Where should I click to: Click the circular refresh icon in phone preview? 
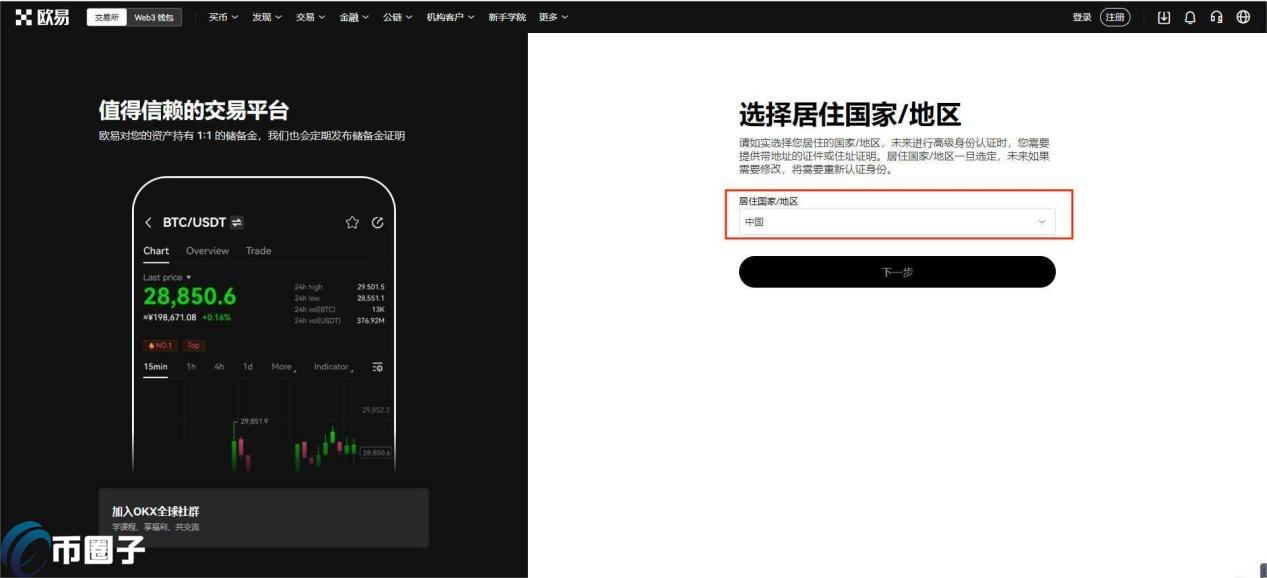[377, 222]
